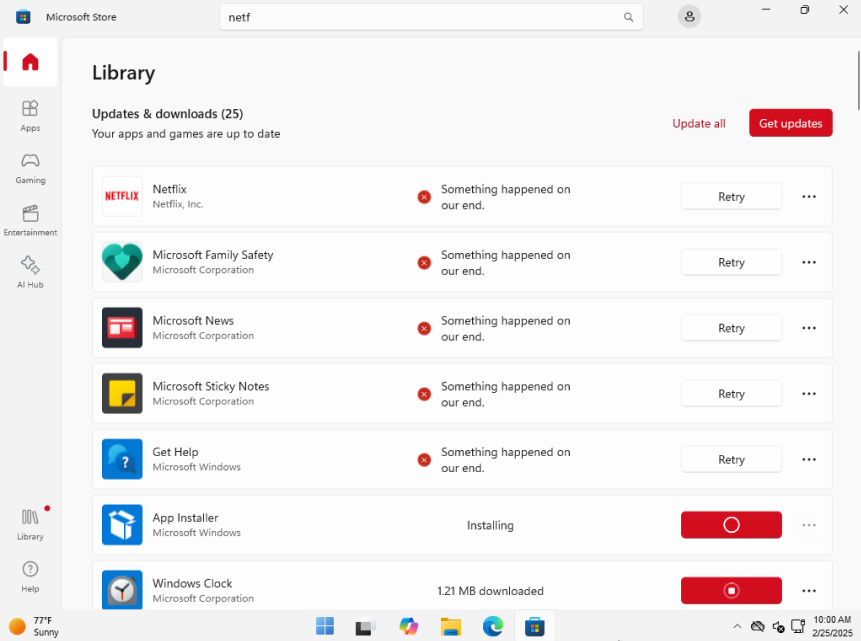Click the error icon in Get Help row
Screen dimensions: 861x641
(424, 460)
